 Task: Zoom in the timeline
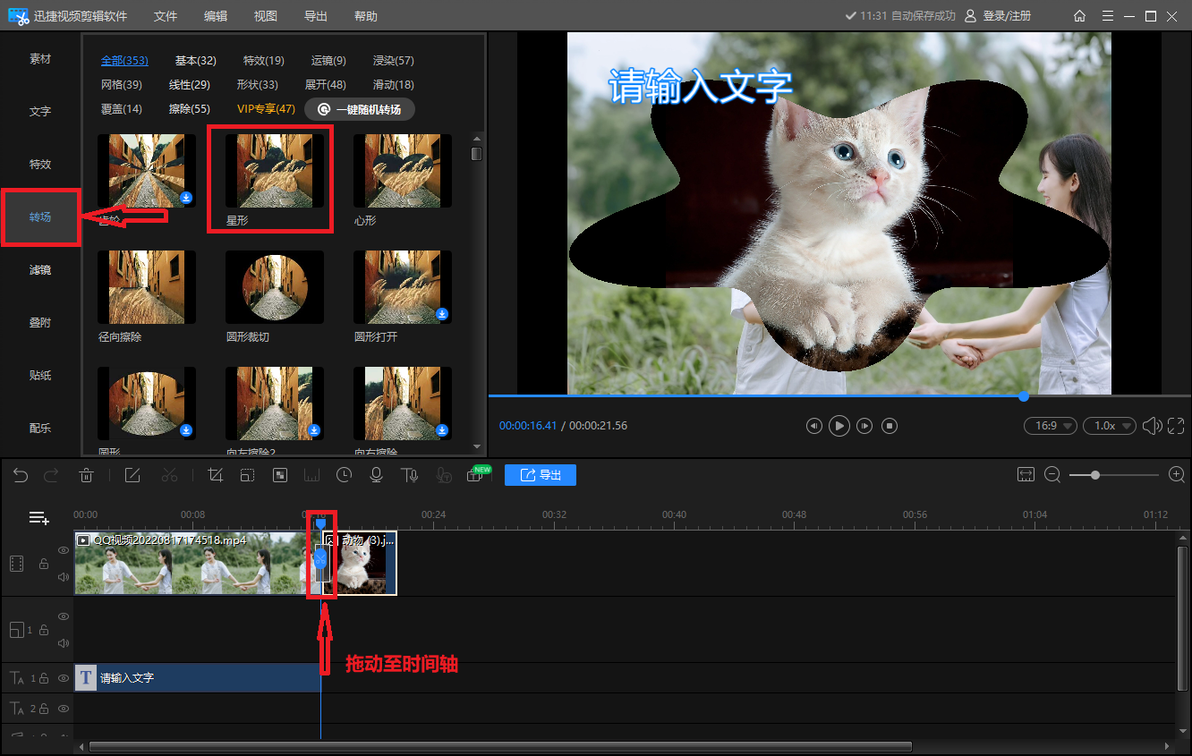(1177, 475)
